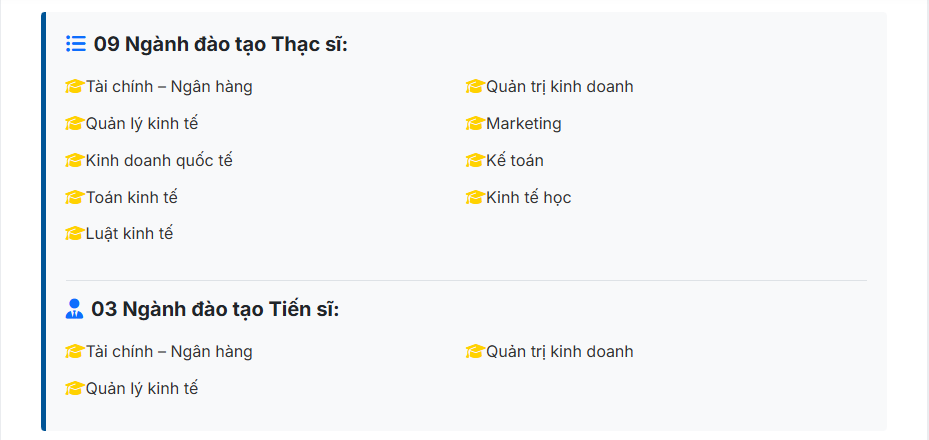Click the list icon beside Thạc sĩ heading
Image resolution: width=929 pixels, height=440 pixels.
point(76,44)
